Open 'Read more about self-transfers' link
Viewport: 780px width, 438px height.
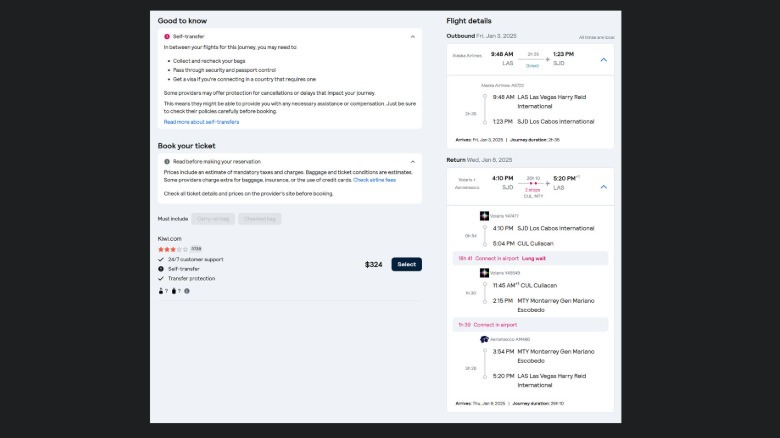[x=201, y=122]
